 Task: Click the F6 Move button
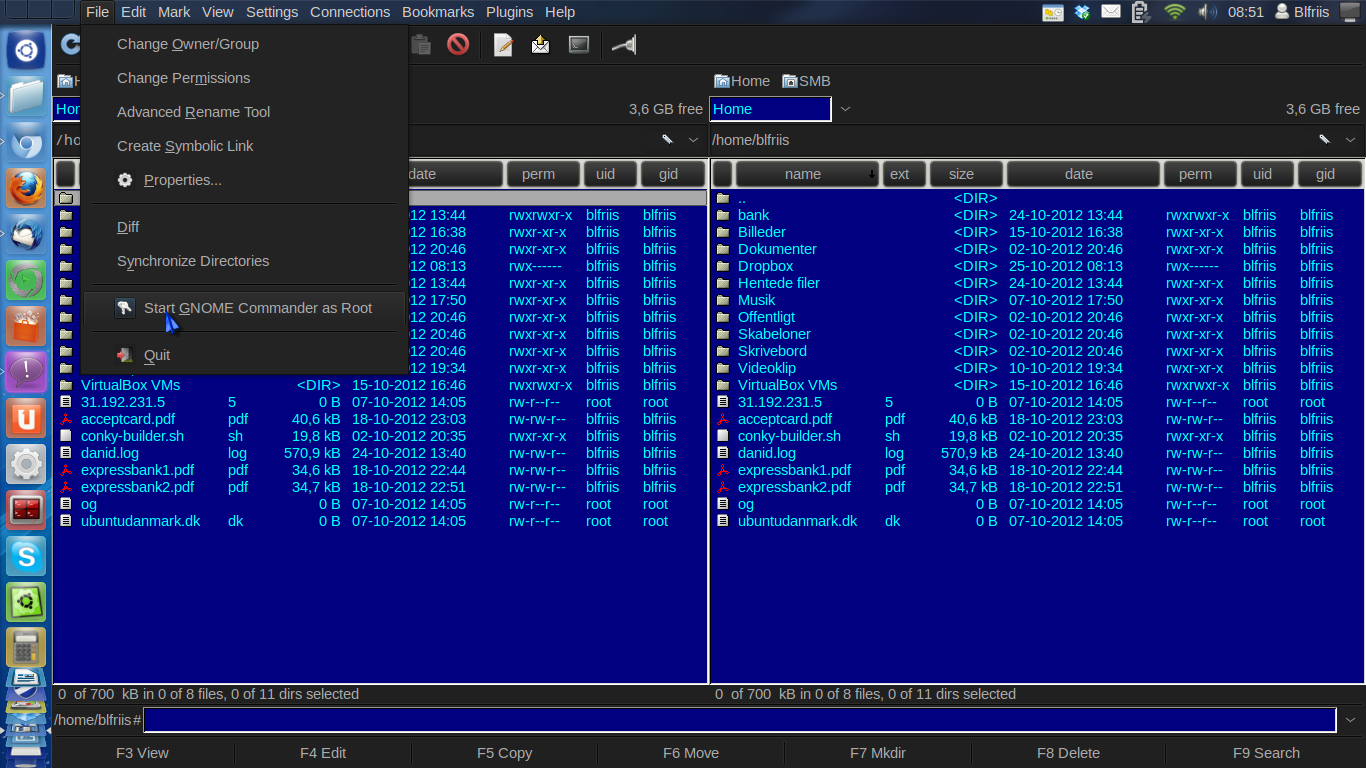(x=691, y=753)
